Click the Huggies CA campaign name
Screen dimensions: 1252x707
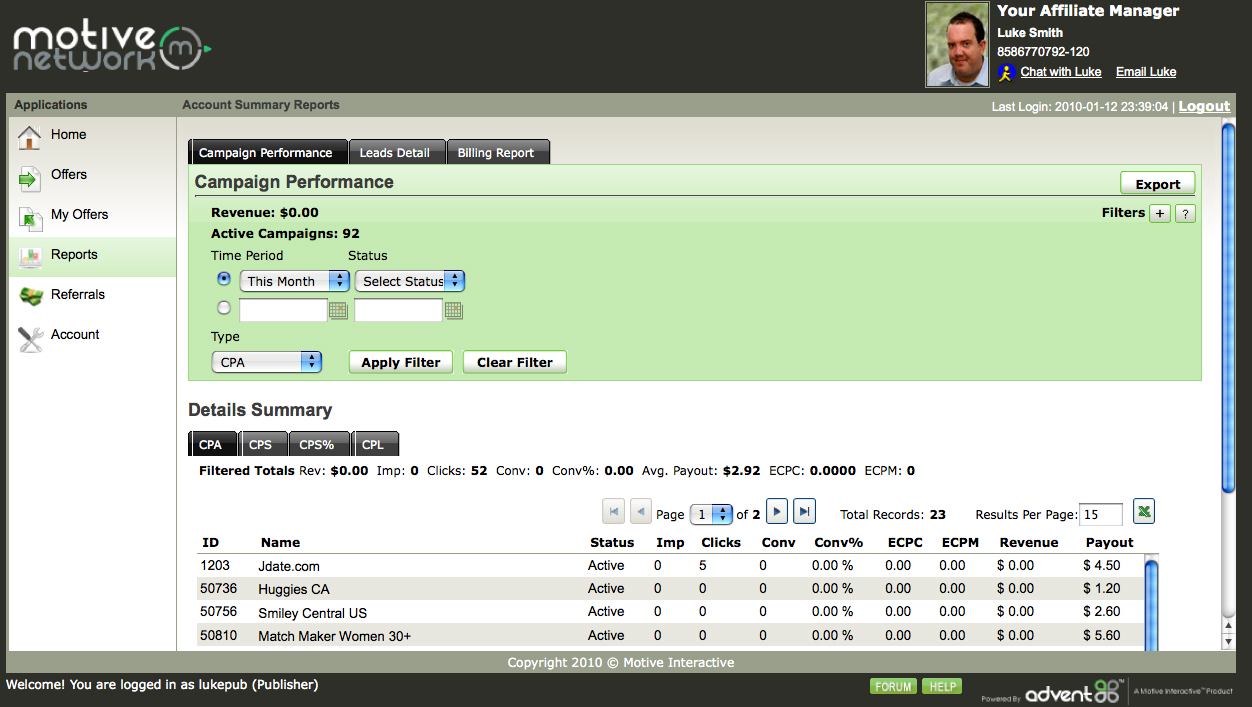[x=294, y=589]
